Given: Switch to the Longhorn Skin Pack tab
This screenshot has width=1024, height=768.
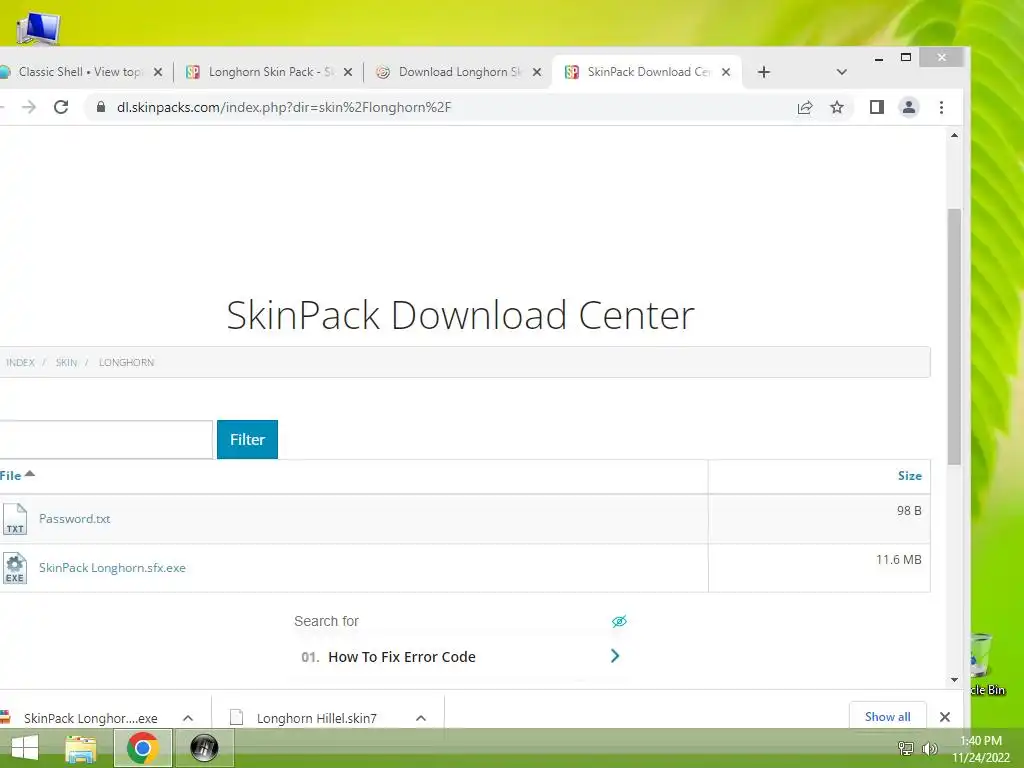Looking at the screenshot, I should (268, 72).
